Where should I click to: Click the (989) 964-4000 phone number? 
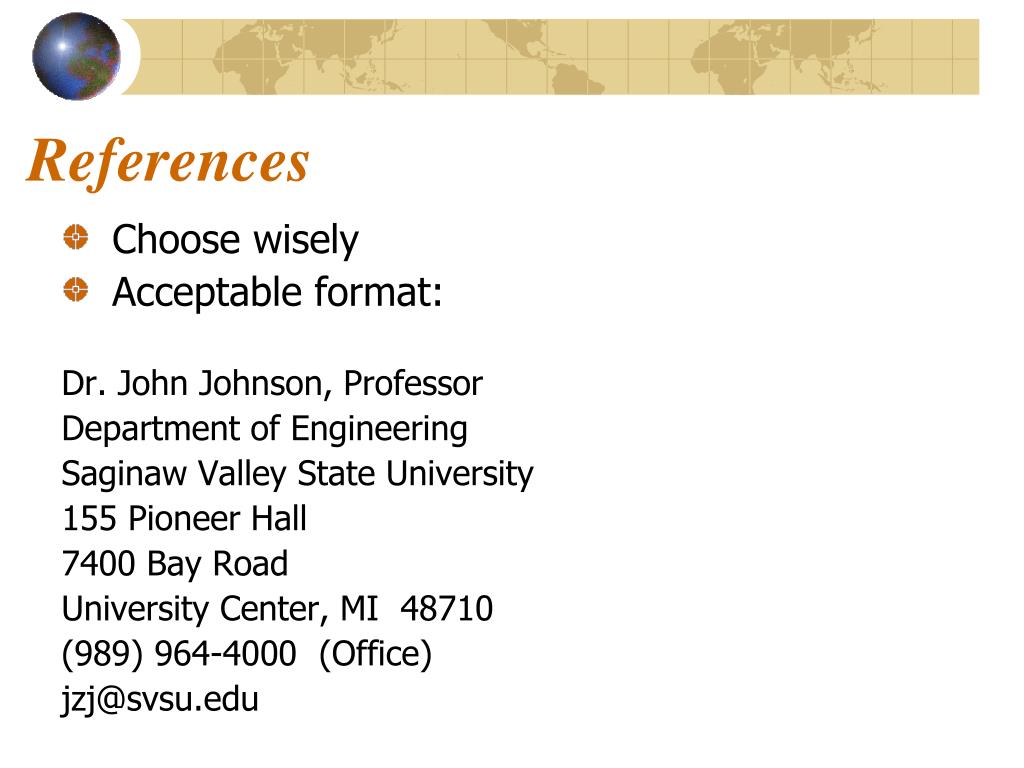(179, 654)
